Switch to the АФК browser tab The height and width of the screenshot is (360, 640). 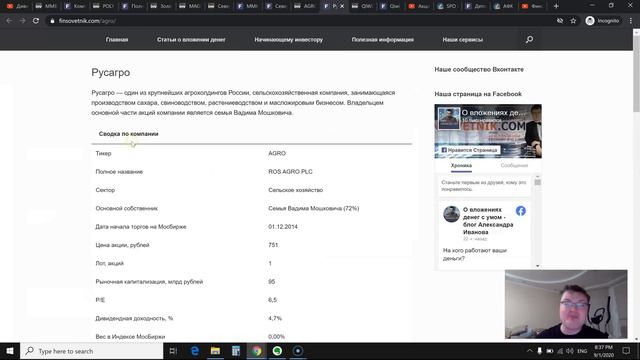(x=504, y=6)
